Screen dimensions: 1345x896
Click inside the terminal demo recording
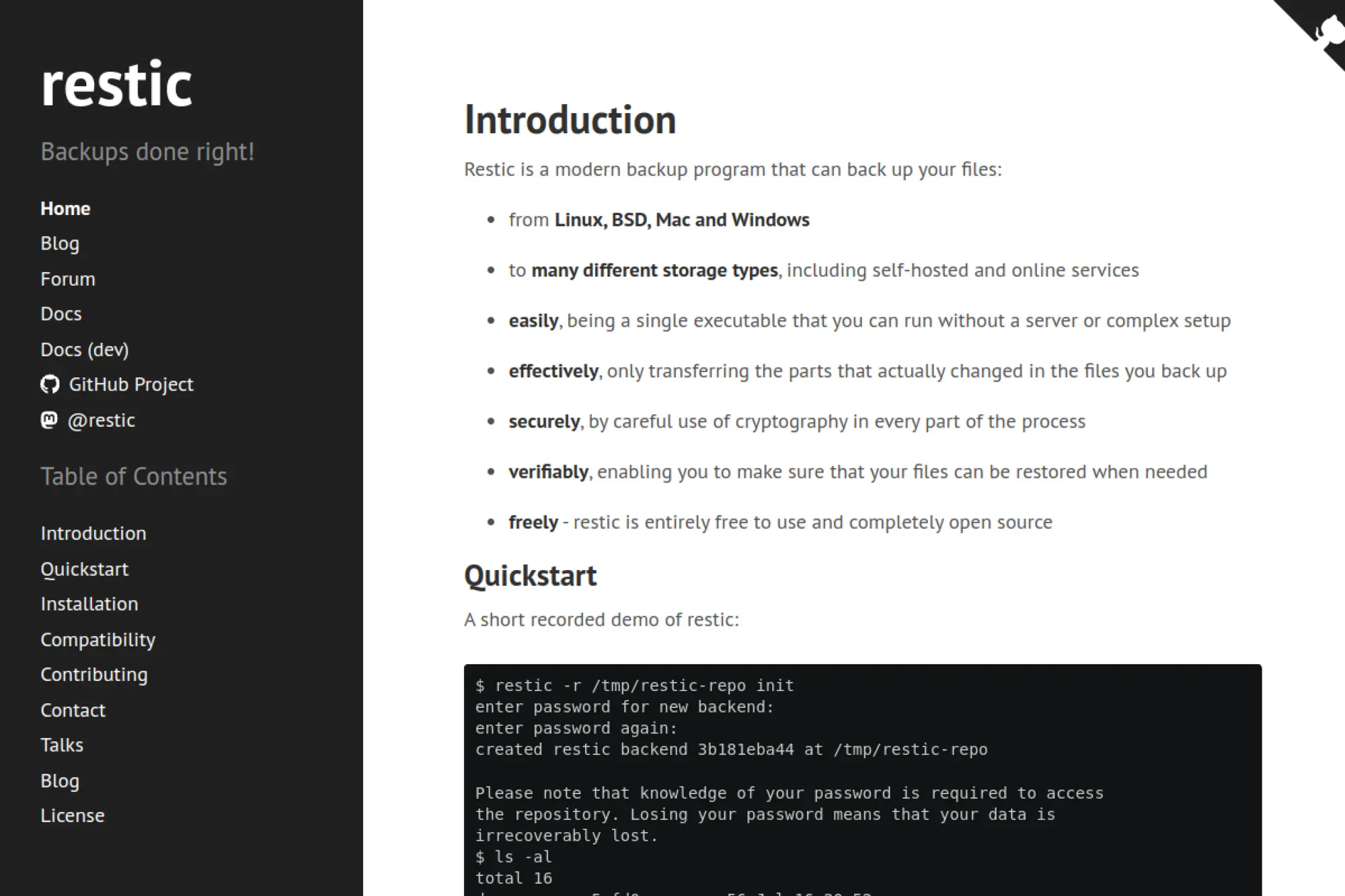pyautogui.click(x=862, y=780)
